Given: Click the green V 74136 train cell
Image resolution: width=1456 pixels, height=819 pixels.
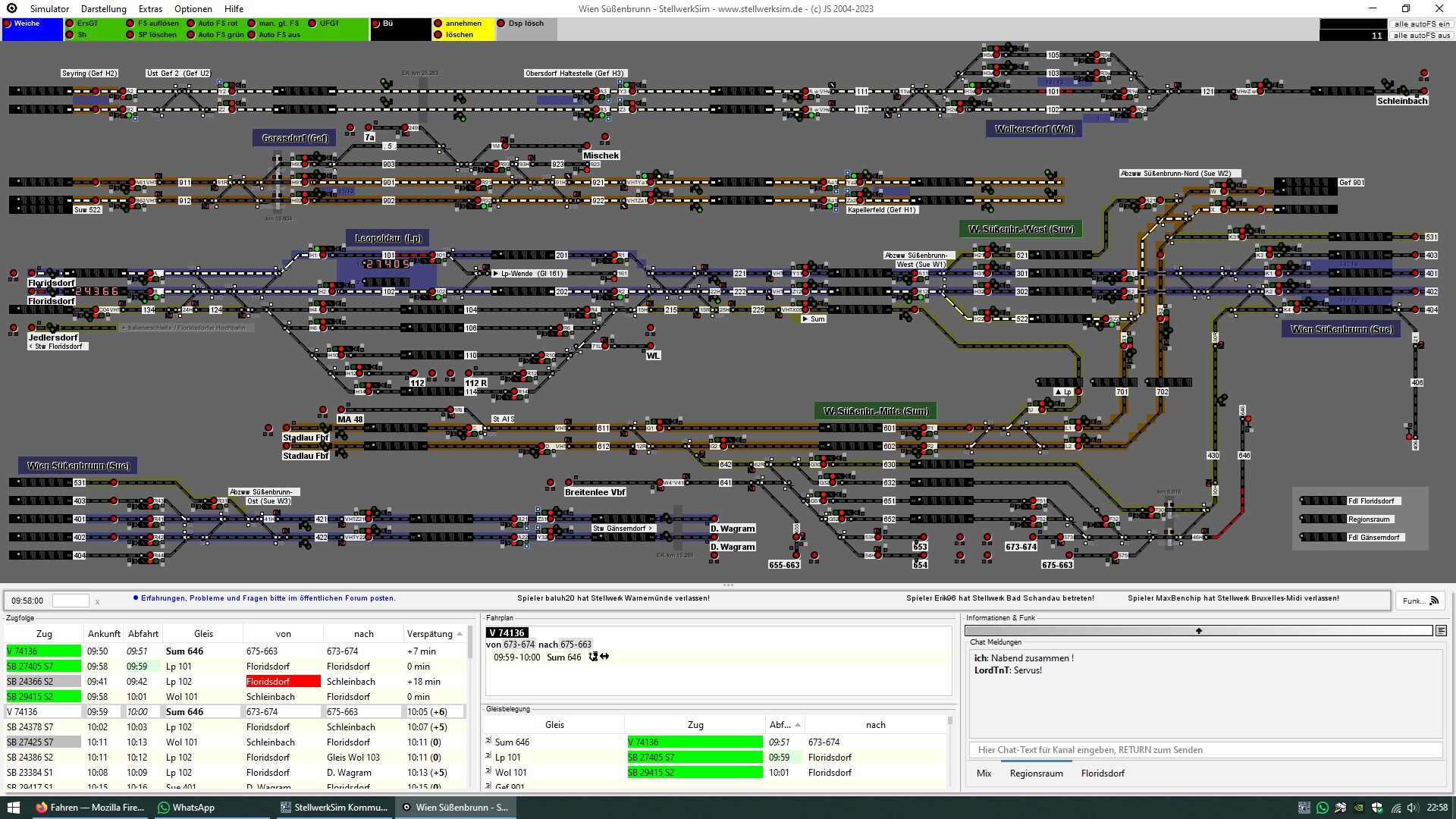Looking at the screenshot, I should click(43, 651).
